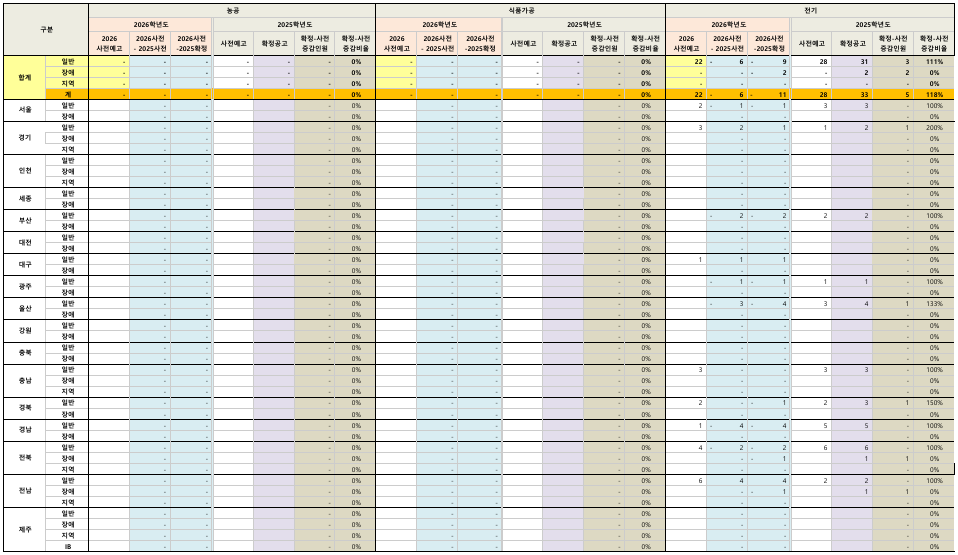This screenshot has width=958, height=555.
Task: Click the 9 cell in 합계 일반 row
Action: (769, 62)
